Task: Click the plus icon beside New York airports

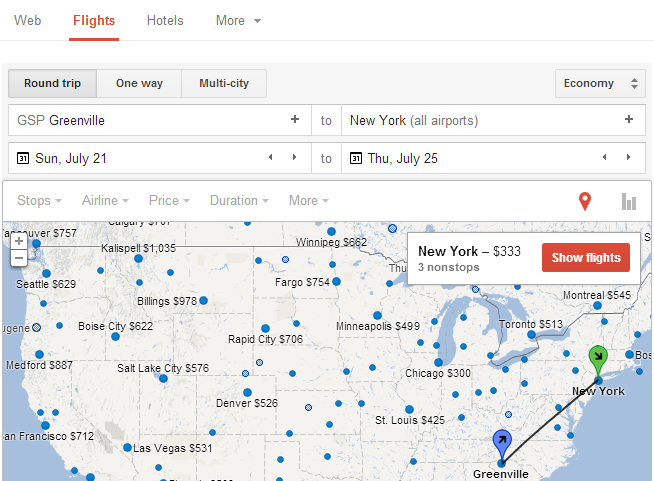Action: coord(629,120)
